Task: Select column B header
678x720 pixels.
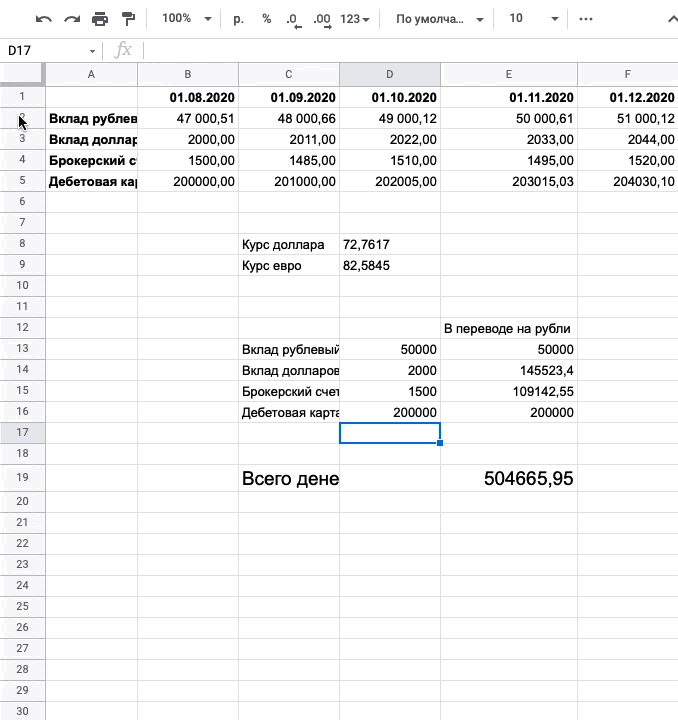Action: [188, 74]
